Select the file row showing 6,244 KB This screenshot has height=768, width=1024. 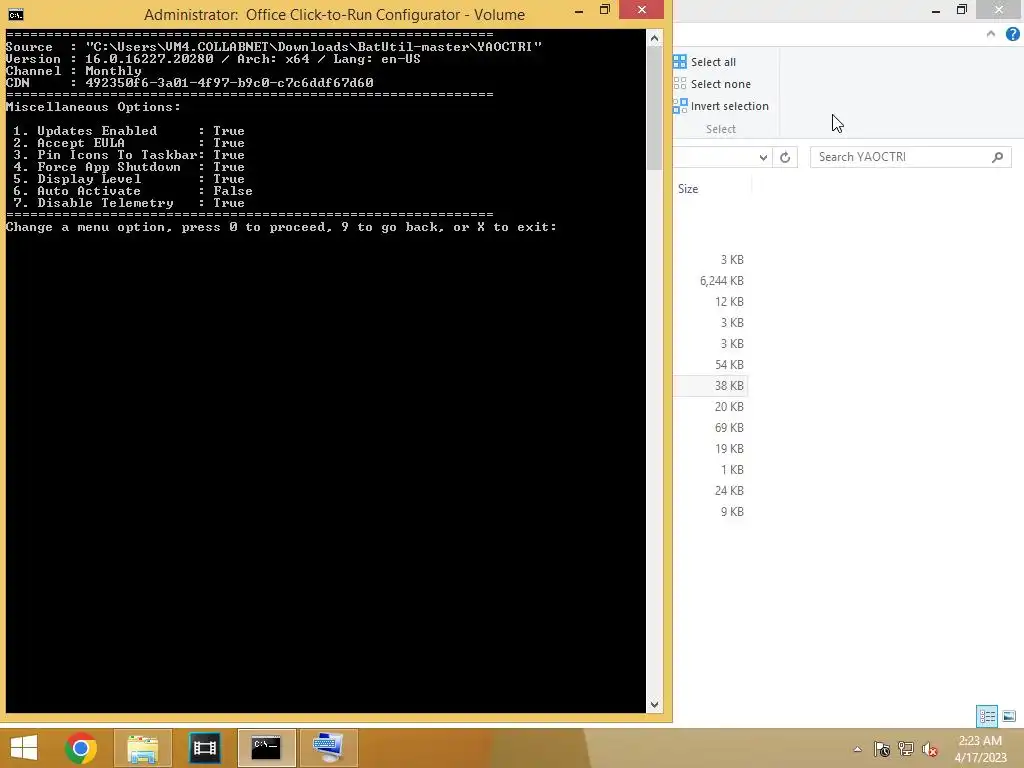pyautogui.click(x=711, y=281)
